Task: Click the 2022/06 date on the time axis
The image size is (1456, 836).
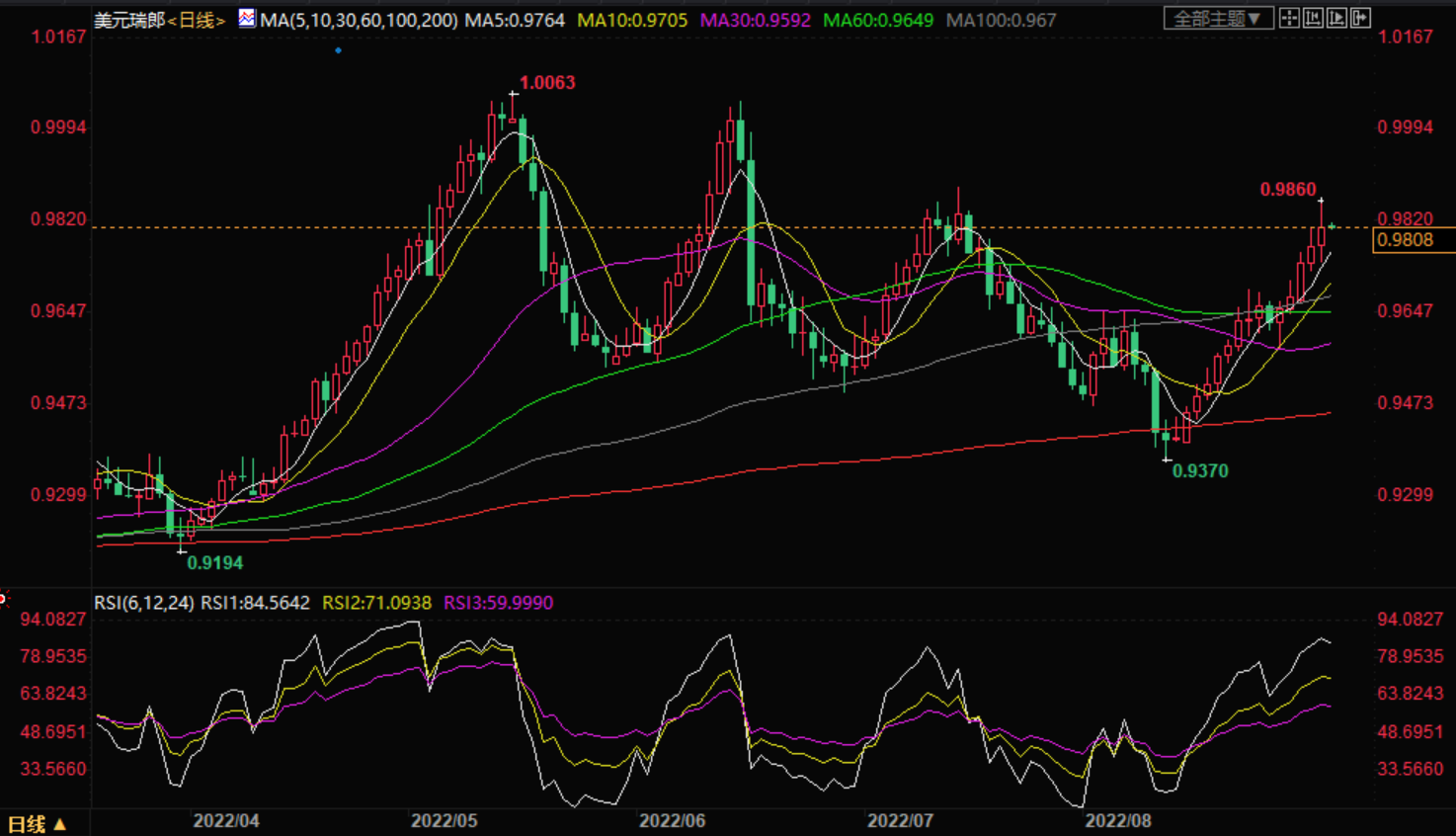Action: [672, 821]
